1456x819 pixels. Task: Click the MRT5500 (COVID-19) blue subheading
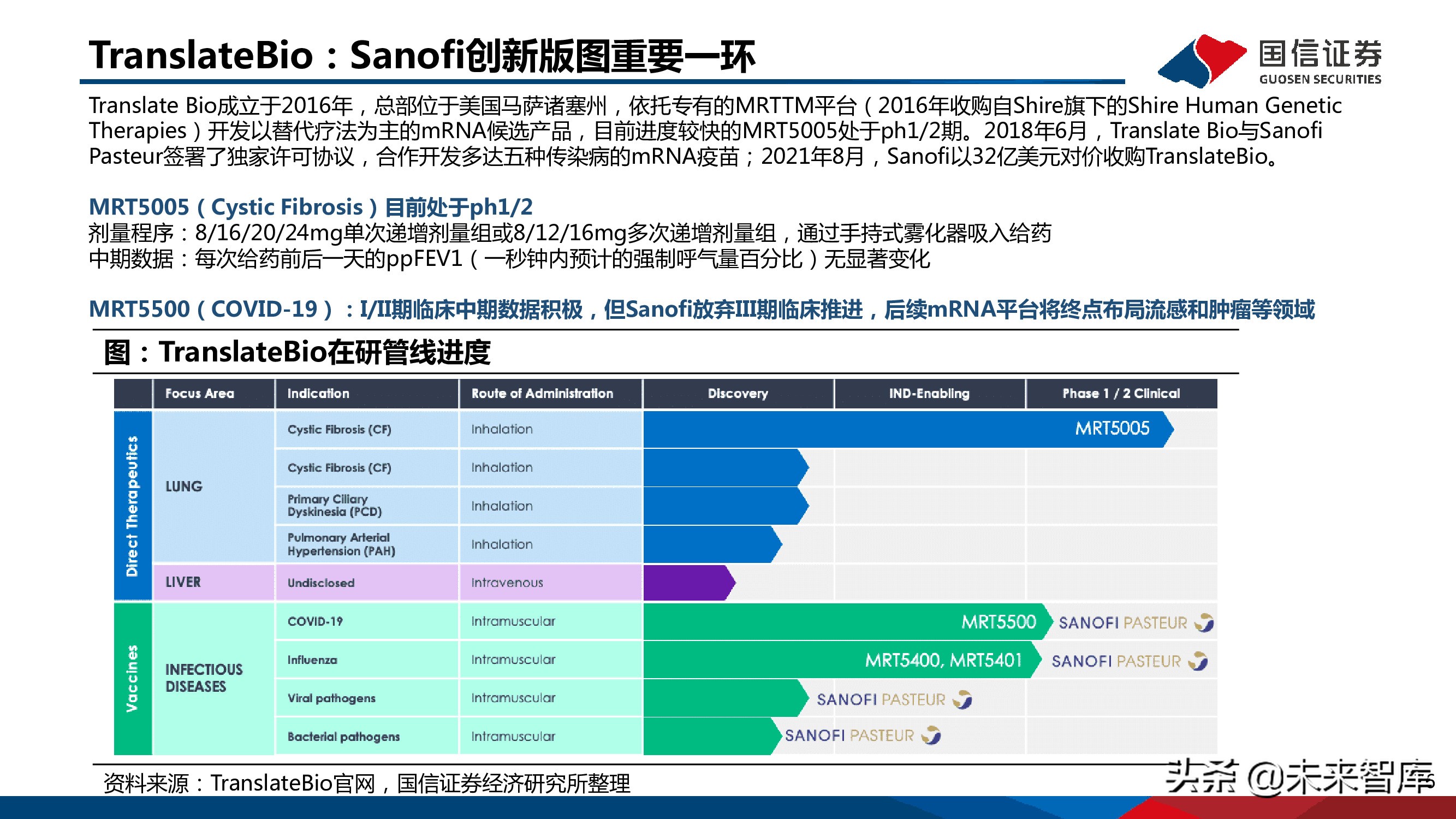[x=702, y=308]
